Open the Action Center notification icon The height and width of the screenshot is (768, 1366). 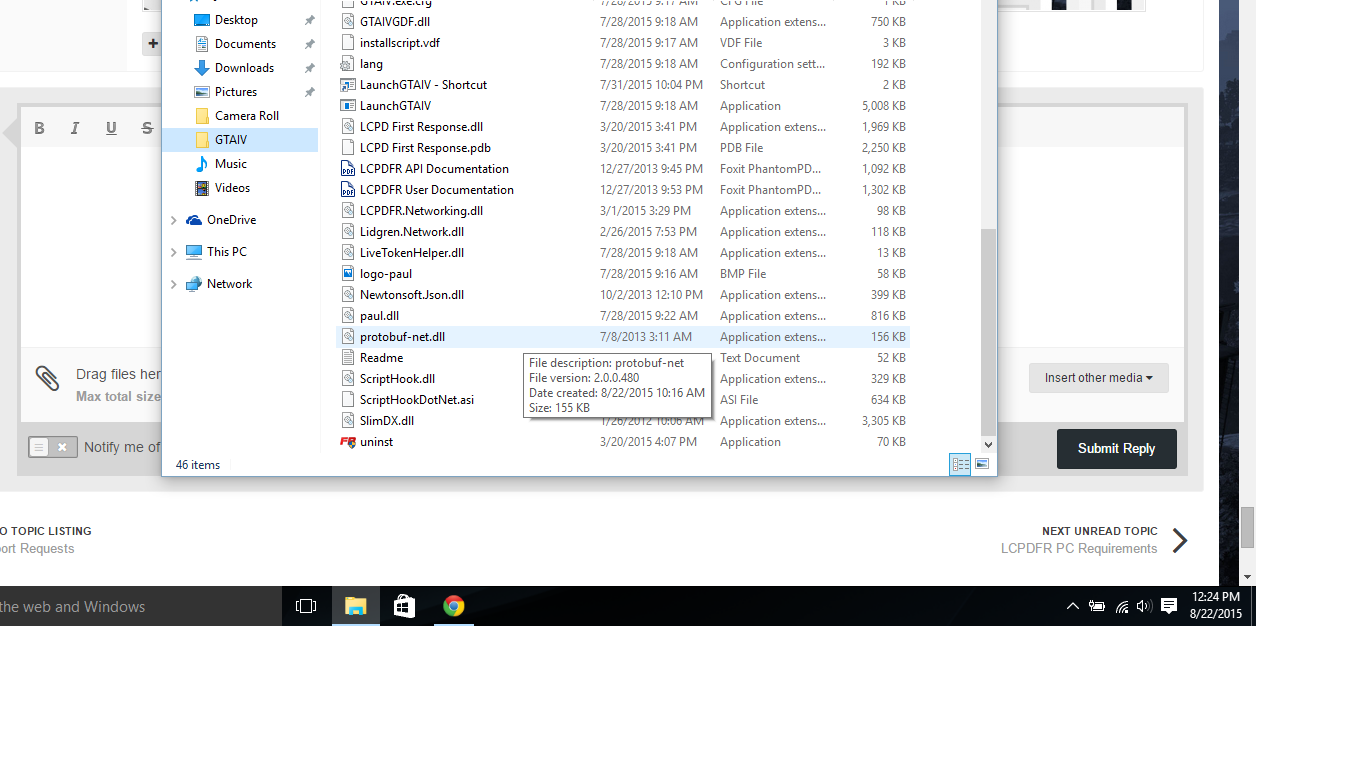[1168, 606]
